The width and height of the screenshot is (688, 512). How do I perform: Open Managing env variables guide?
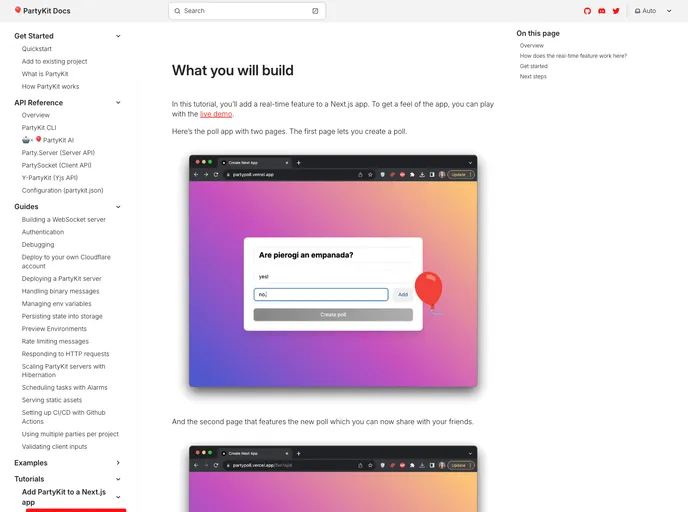click(57, 304)
